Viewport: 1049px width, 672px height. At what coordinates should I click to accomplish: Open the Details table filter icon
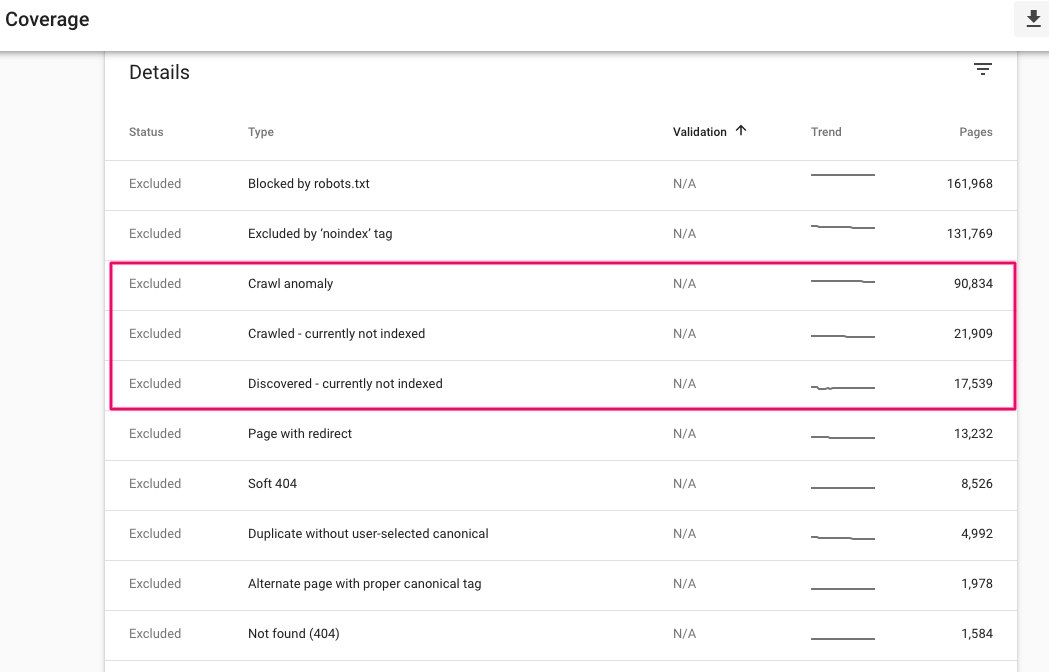tap(982, 69)
